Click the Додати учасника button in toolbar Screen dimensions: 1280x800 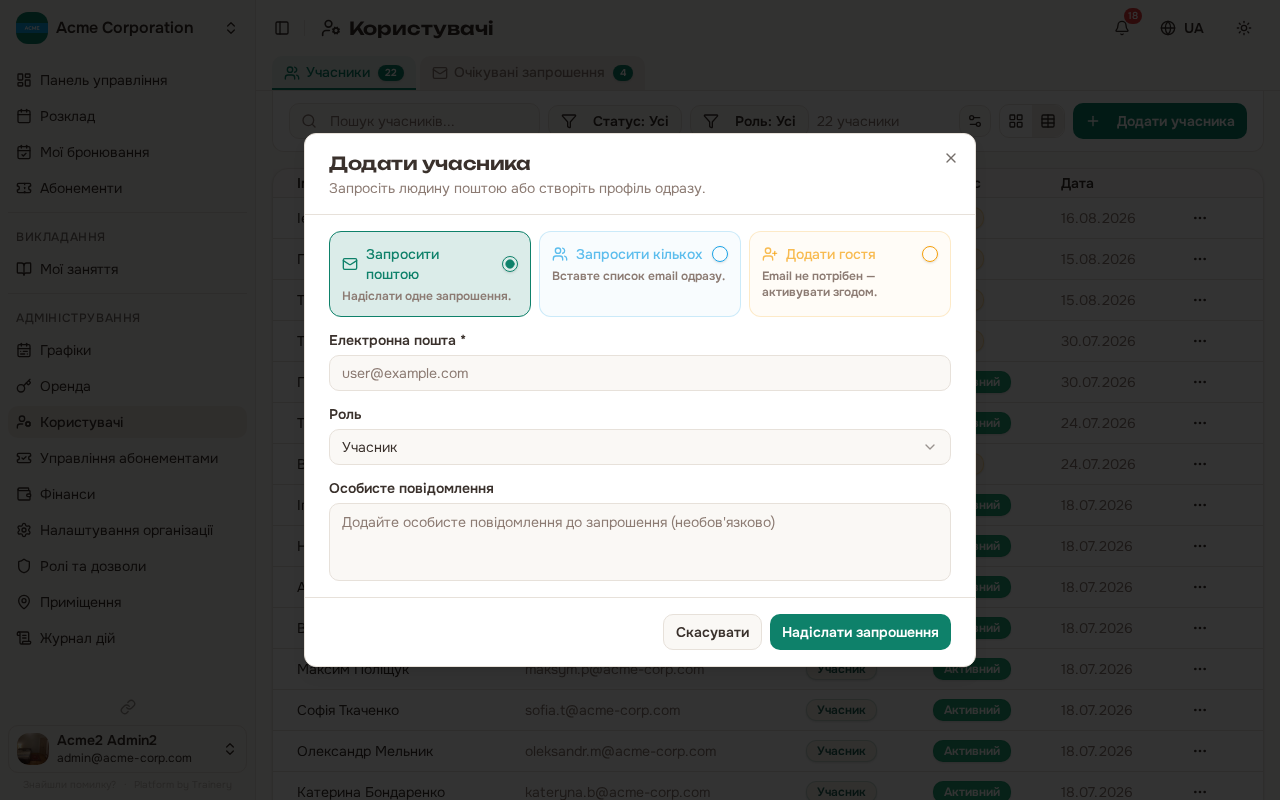coord(1160,121)
